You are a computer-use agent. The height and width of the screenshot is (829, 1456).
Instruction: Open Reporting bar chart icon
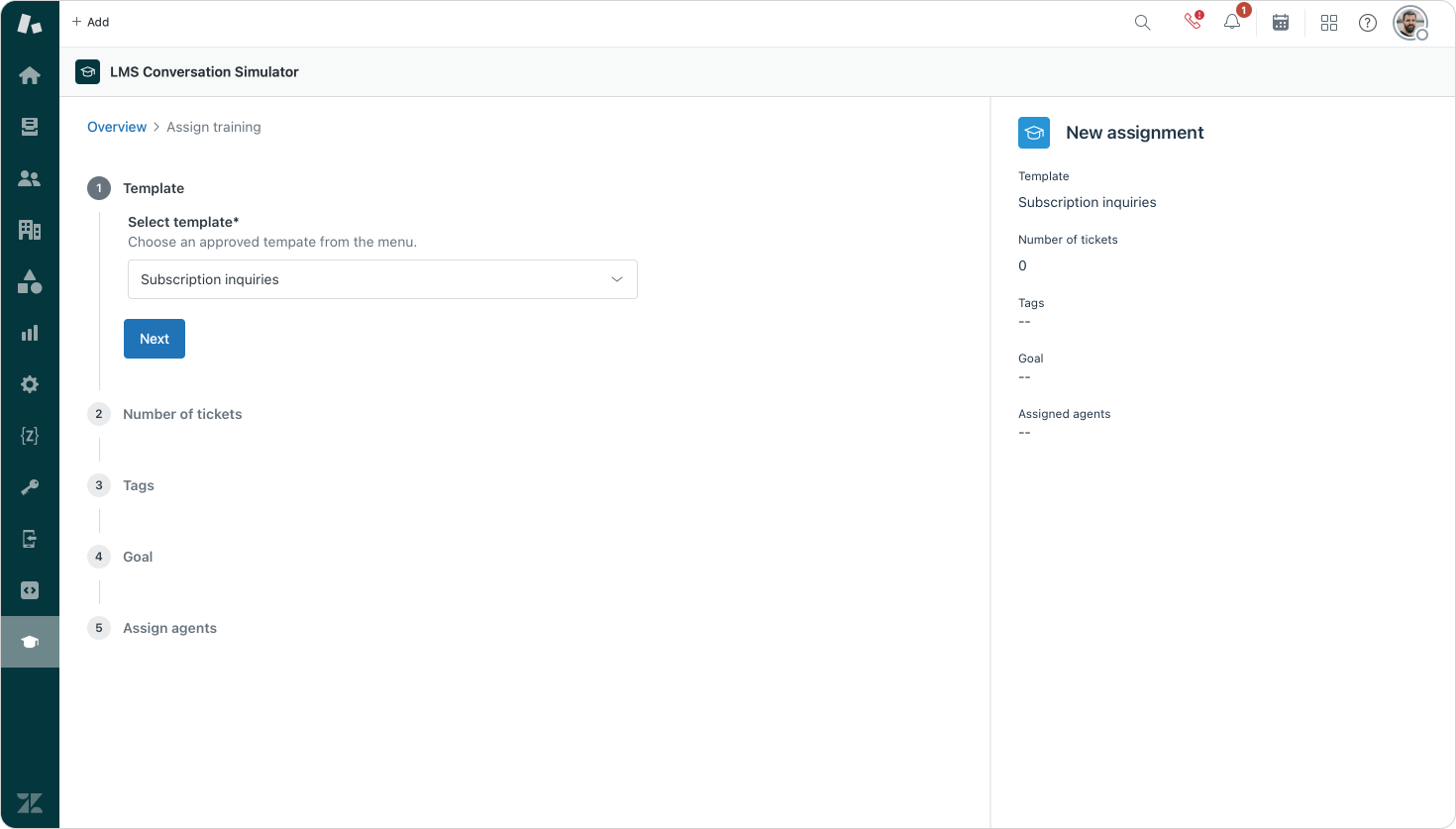30,333
